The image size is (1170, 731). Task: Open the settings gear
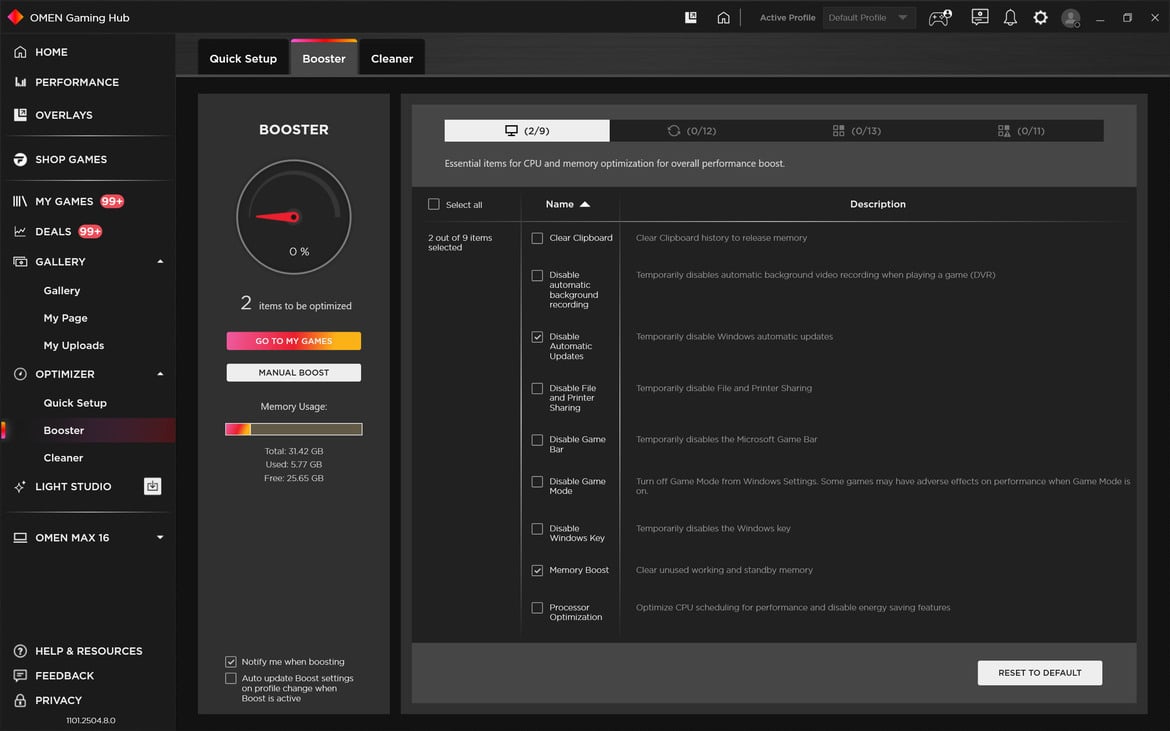point(1040,17)
